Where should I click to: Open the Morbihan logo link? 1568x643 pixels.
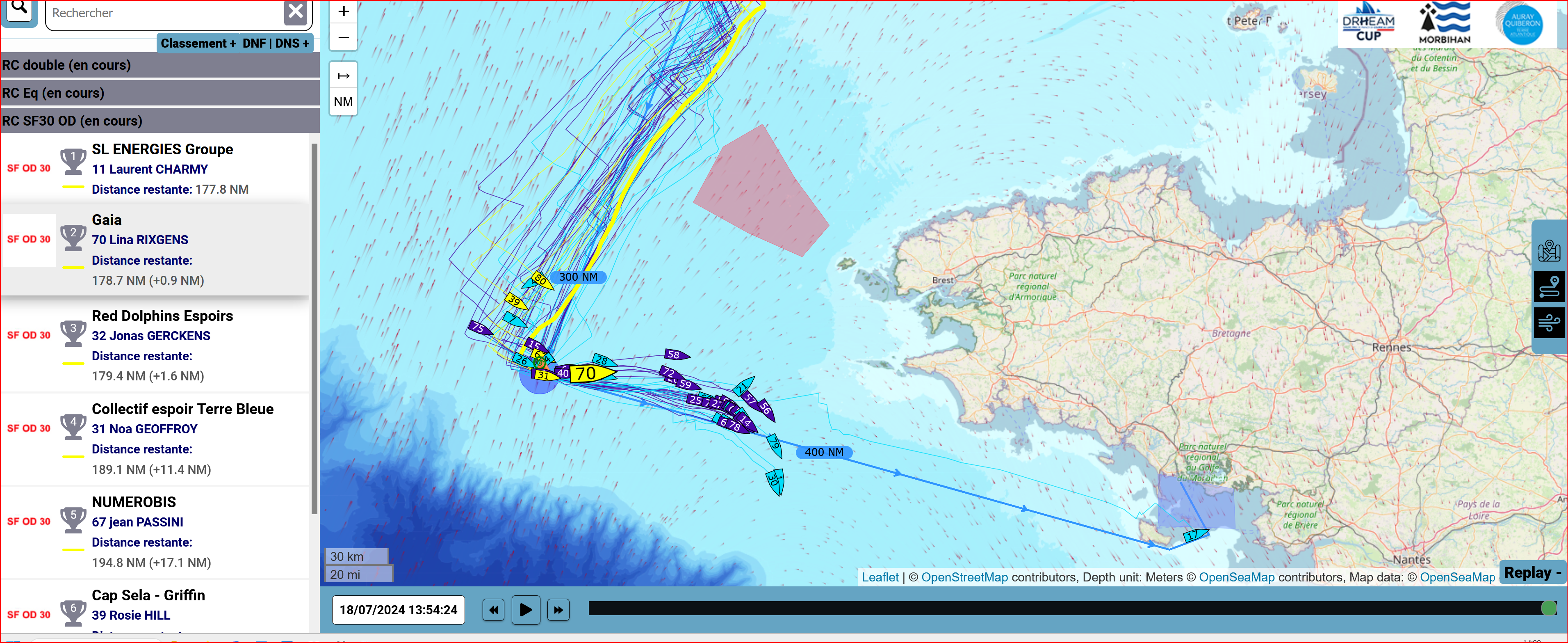tap(1445, 23)
